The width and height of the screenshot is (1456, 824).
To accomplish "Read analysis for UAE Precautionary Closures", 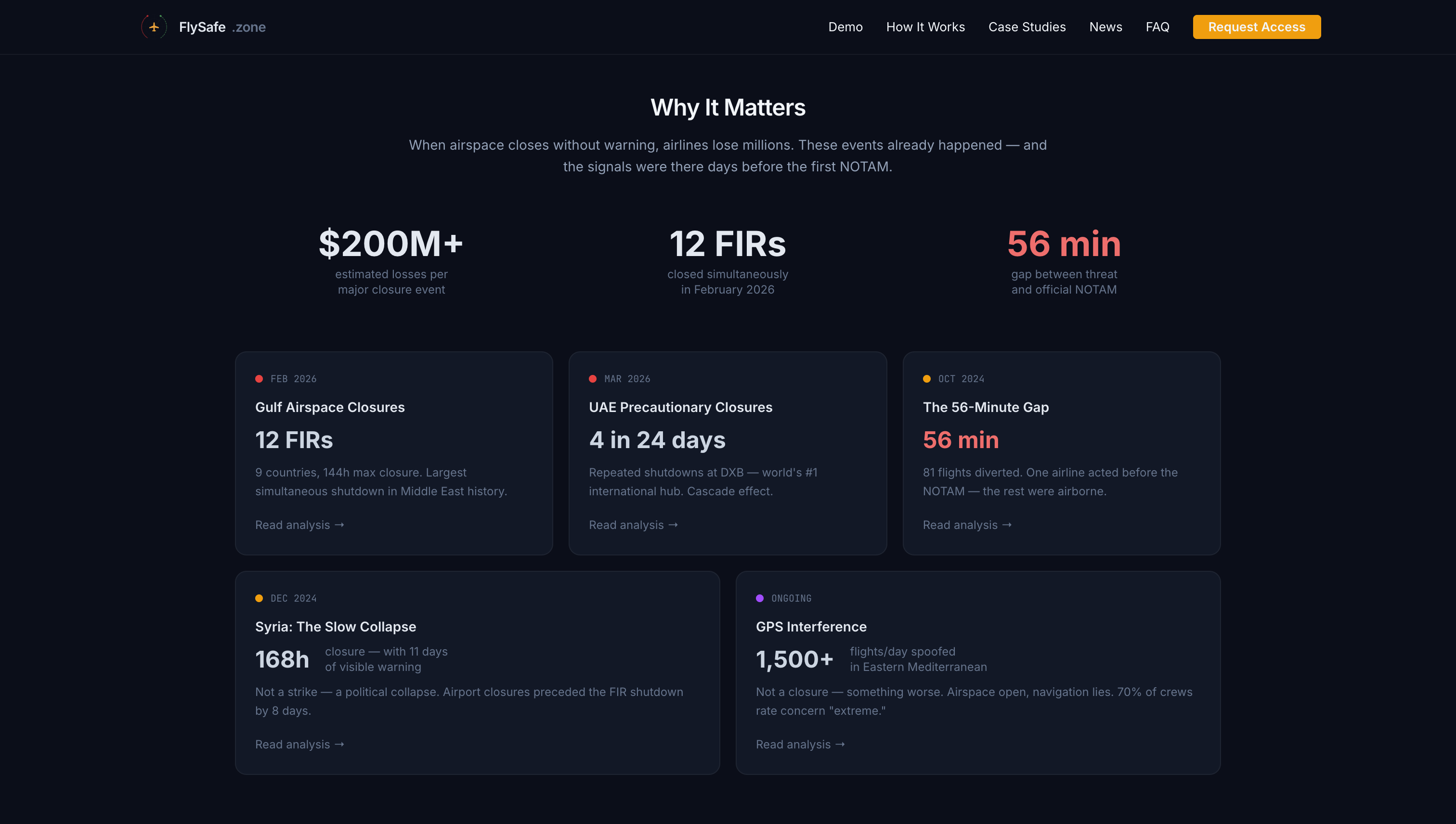I will tap(633, 525).
